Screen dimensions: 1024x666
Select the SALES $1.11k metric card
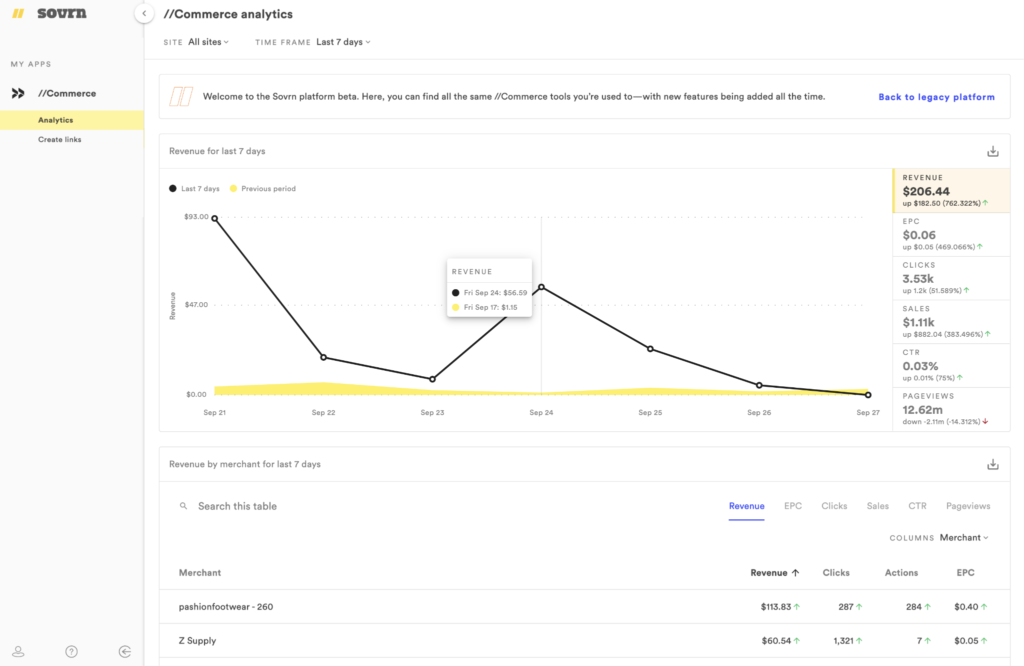coord(952,322)
